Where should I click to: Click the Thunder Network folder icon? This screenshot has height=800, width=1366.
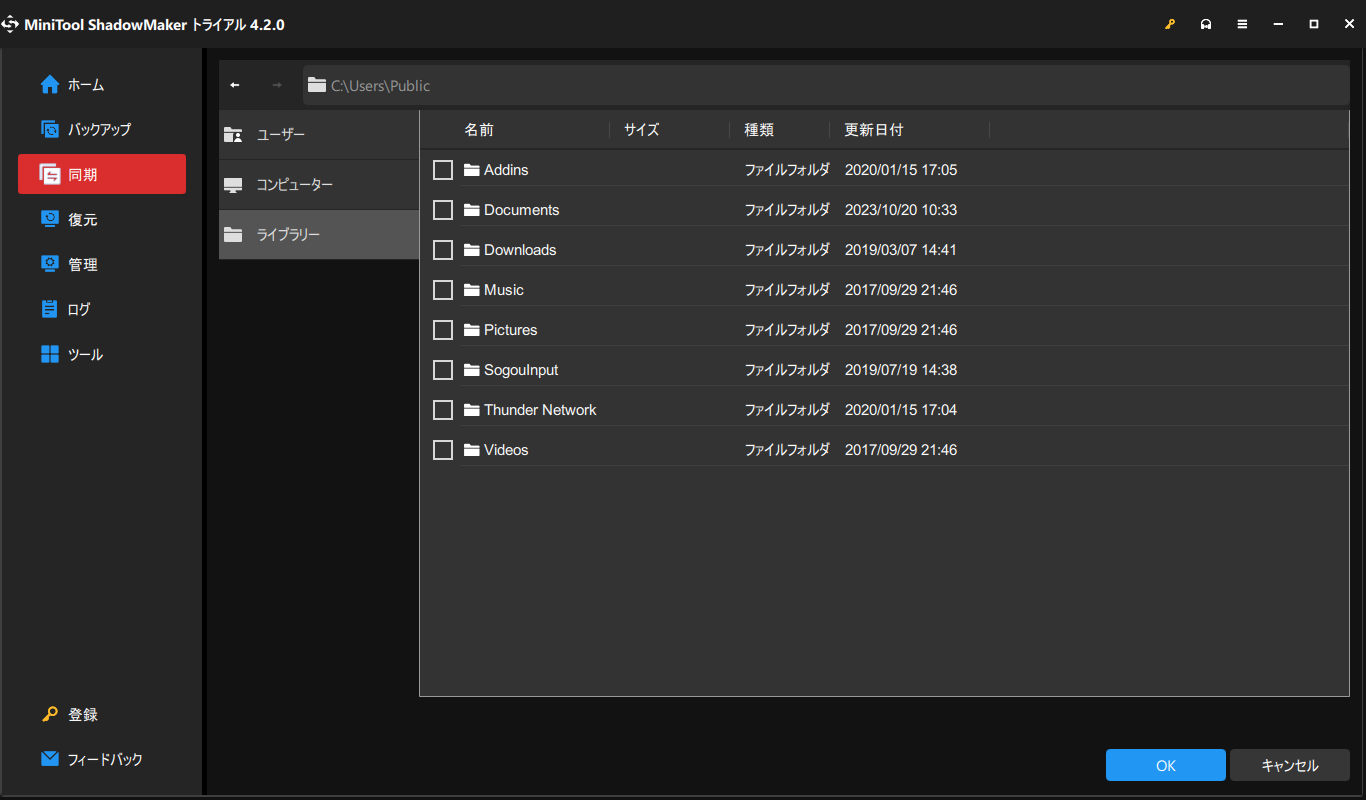pos(472,410)
